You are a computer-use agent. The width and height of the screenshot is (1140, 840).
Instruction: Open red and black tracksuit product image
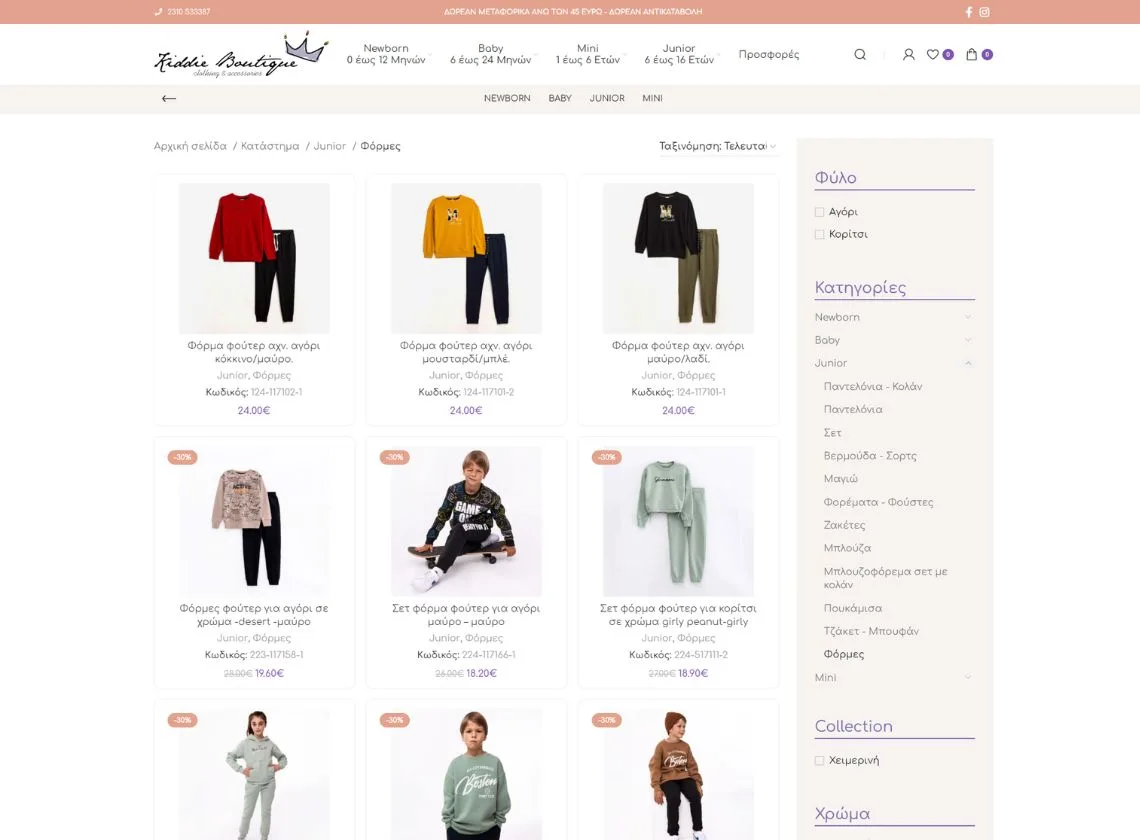pyautogui.click(x=254, y=258)
